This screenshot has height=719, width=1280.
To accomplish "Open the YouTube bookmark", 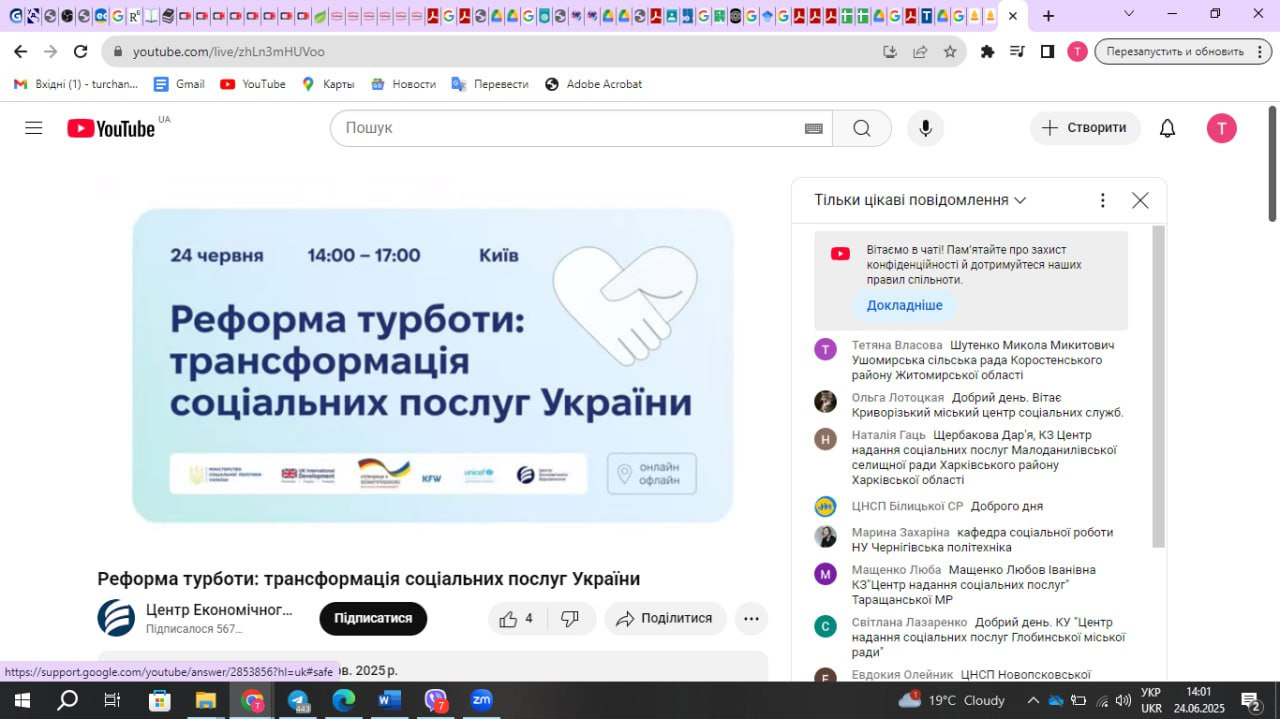I will click(x=253, y=84).
